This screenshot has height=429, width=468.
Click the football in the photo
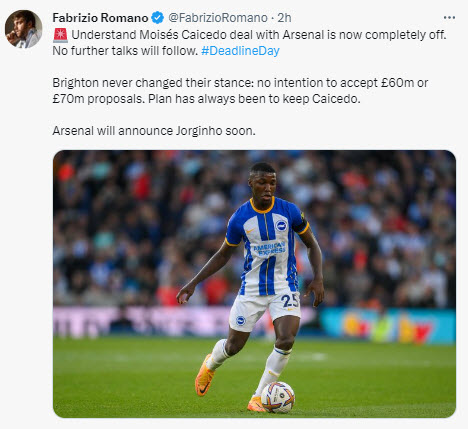tap(278, 397)
